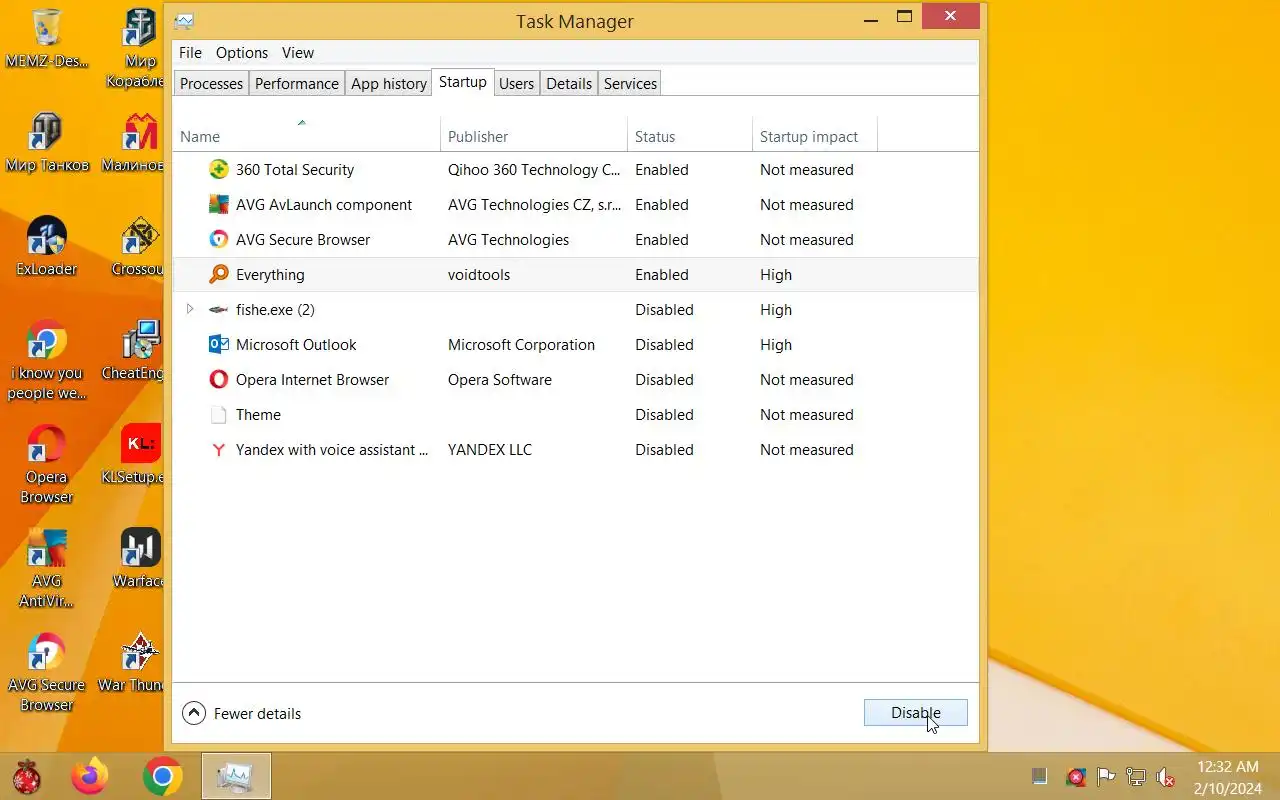The image size is (1280, 800).
Task: Click the Task Manager title bar icon
Action: 184,21
